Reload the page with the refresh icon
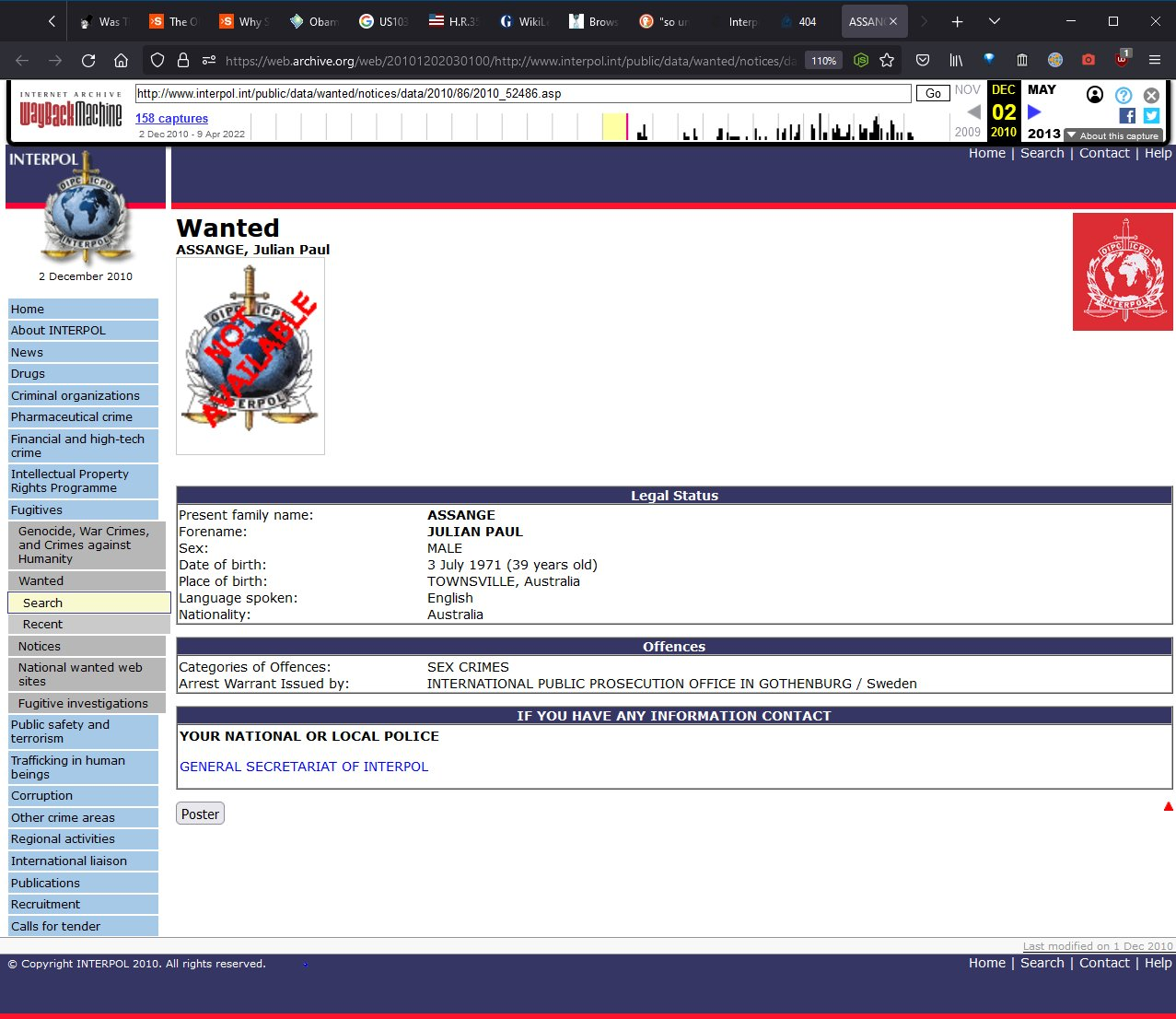 [88, 60]
